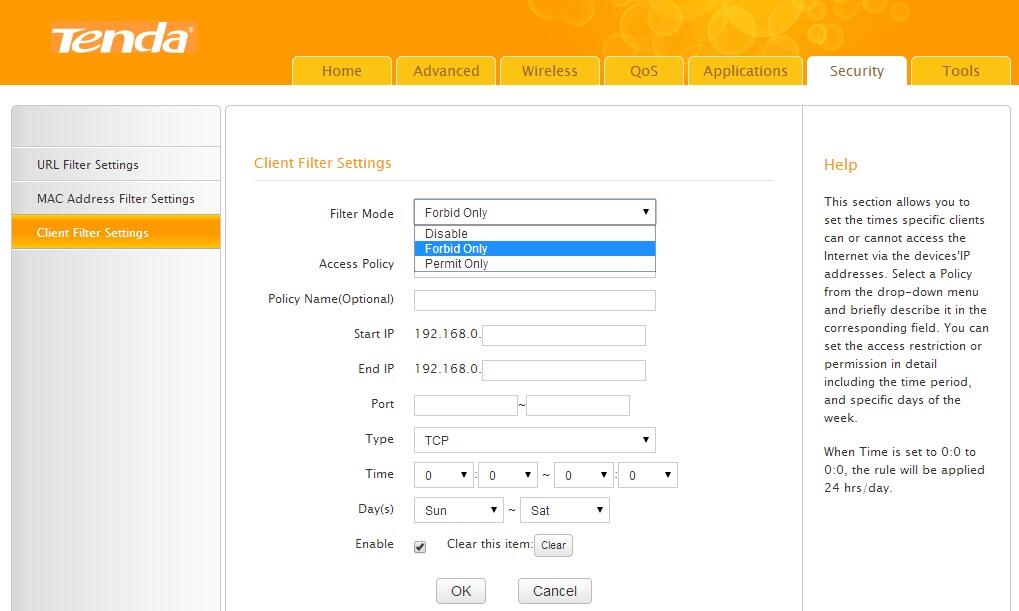Click the End IP prefix 192.168.0.
This screenshot has height=611, width=1019.
(447, 369)
